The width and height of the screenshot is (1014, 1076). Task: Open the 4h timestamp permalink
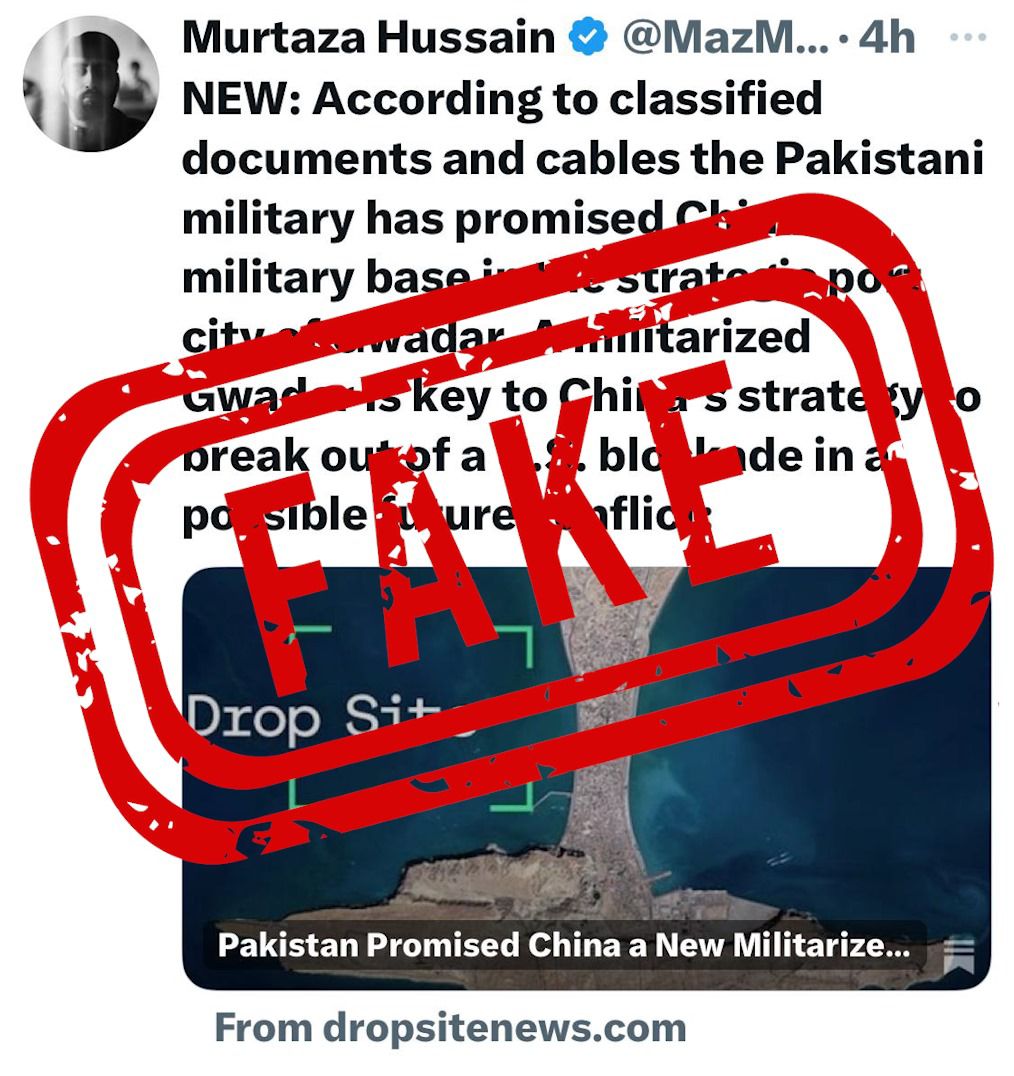(x=887, y=37)
